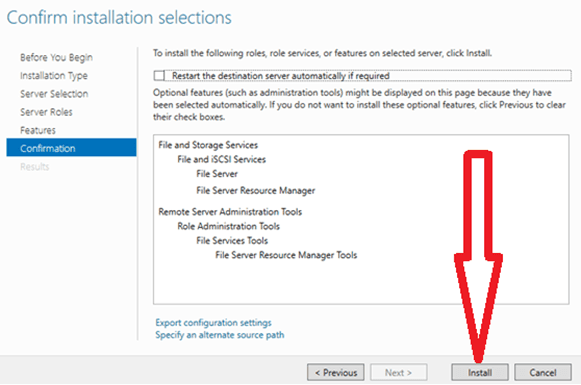
Task: Open Specify an alternate source path link
Action: [220, 335]
